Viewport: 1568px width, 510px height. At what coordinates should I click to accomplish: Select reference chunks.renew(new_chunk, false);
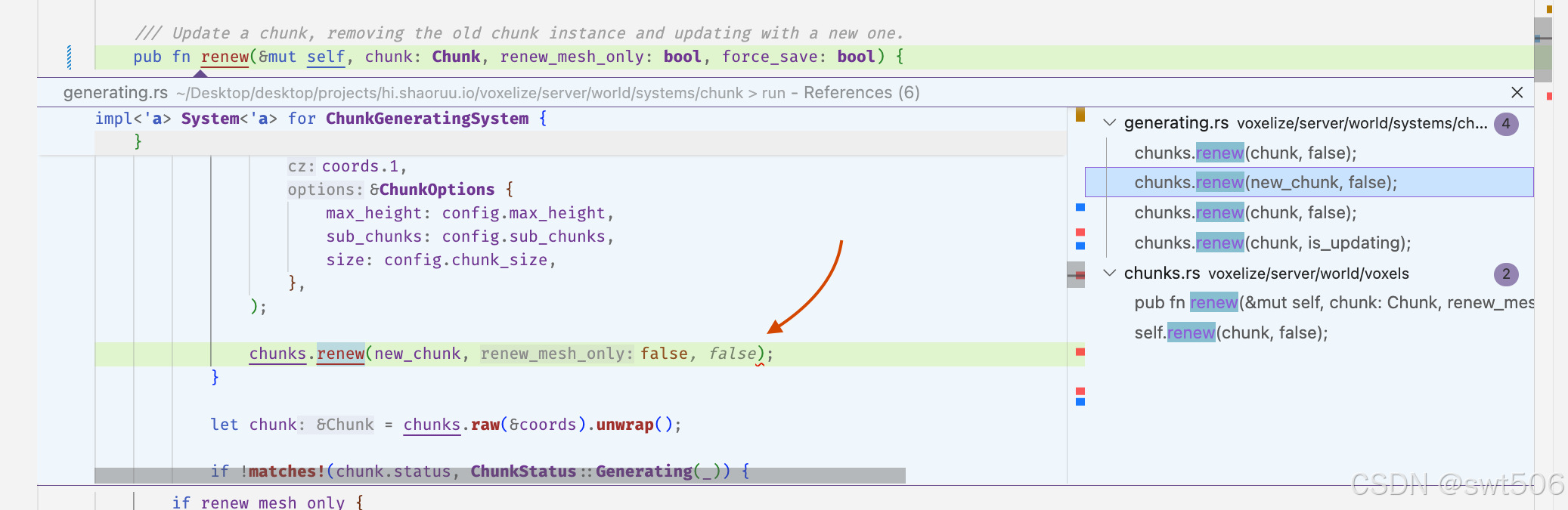[x=1309, y=182]
